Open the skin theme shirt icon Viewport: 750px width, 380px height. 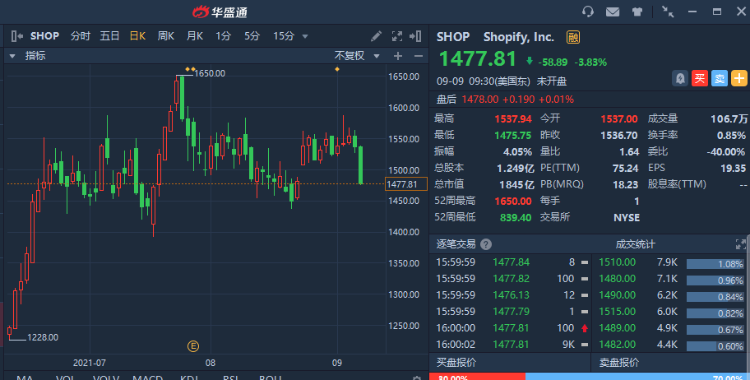(x=637, y=12)
